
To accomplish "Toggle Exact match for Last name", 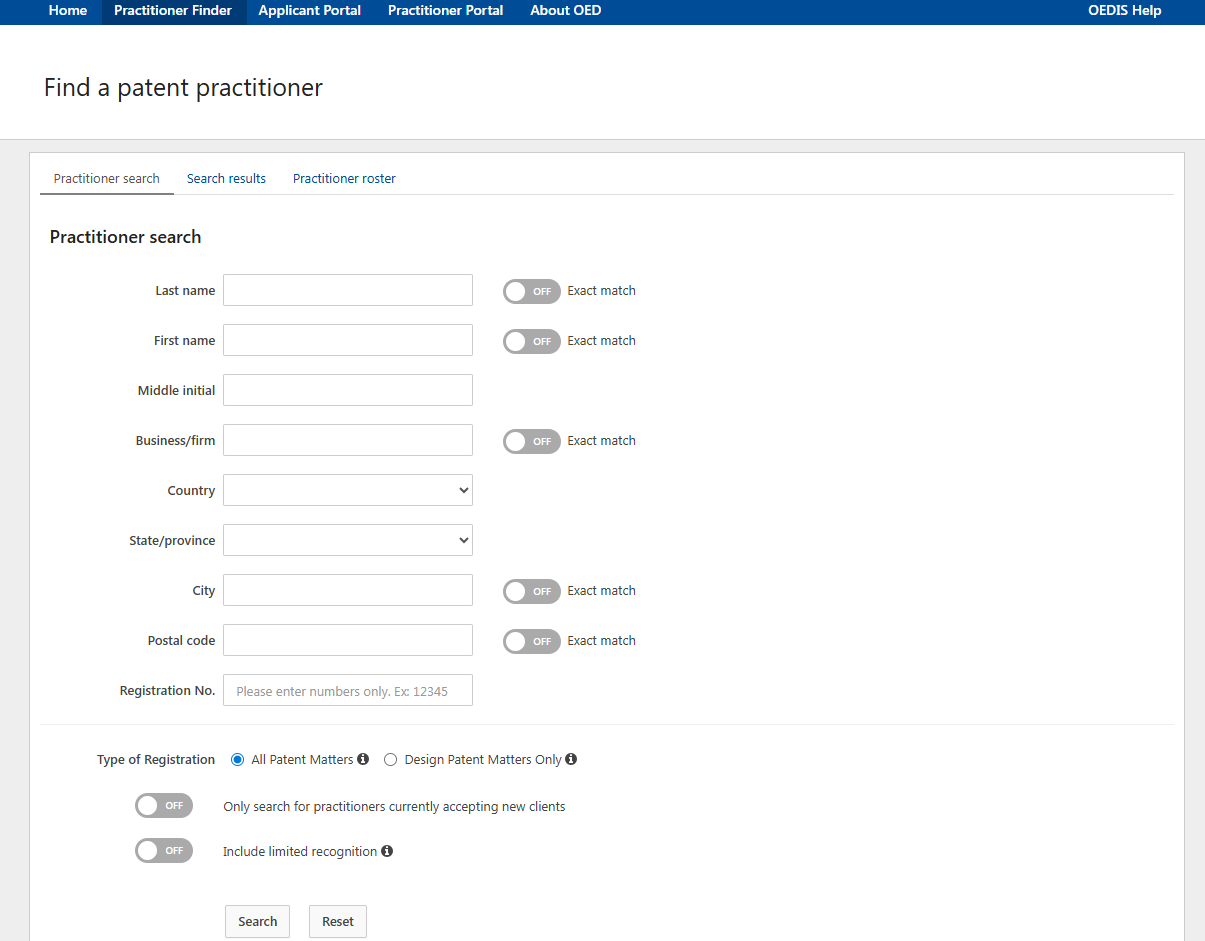I will click(x=531, y=291).
